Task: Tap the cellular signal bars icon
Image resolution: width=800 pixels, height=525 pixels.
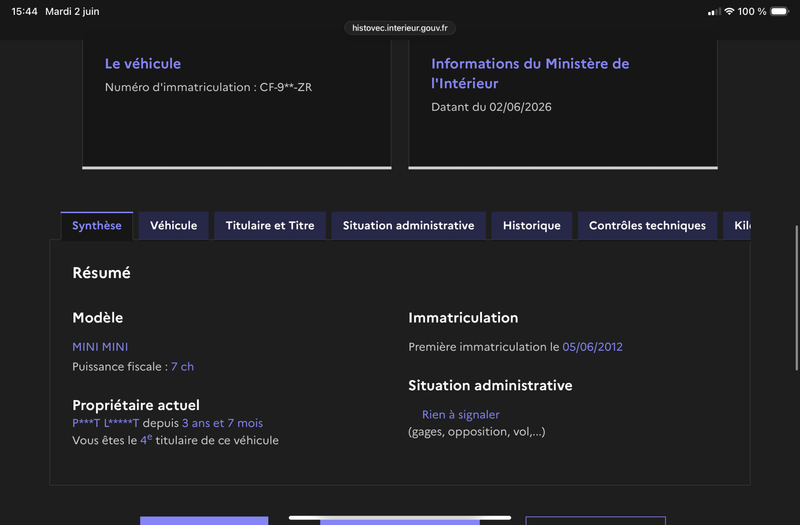Action: pyautogui.click(x=714, y=12)
